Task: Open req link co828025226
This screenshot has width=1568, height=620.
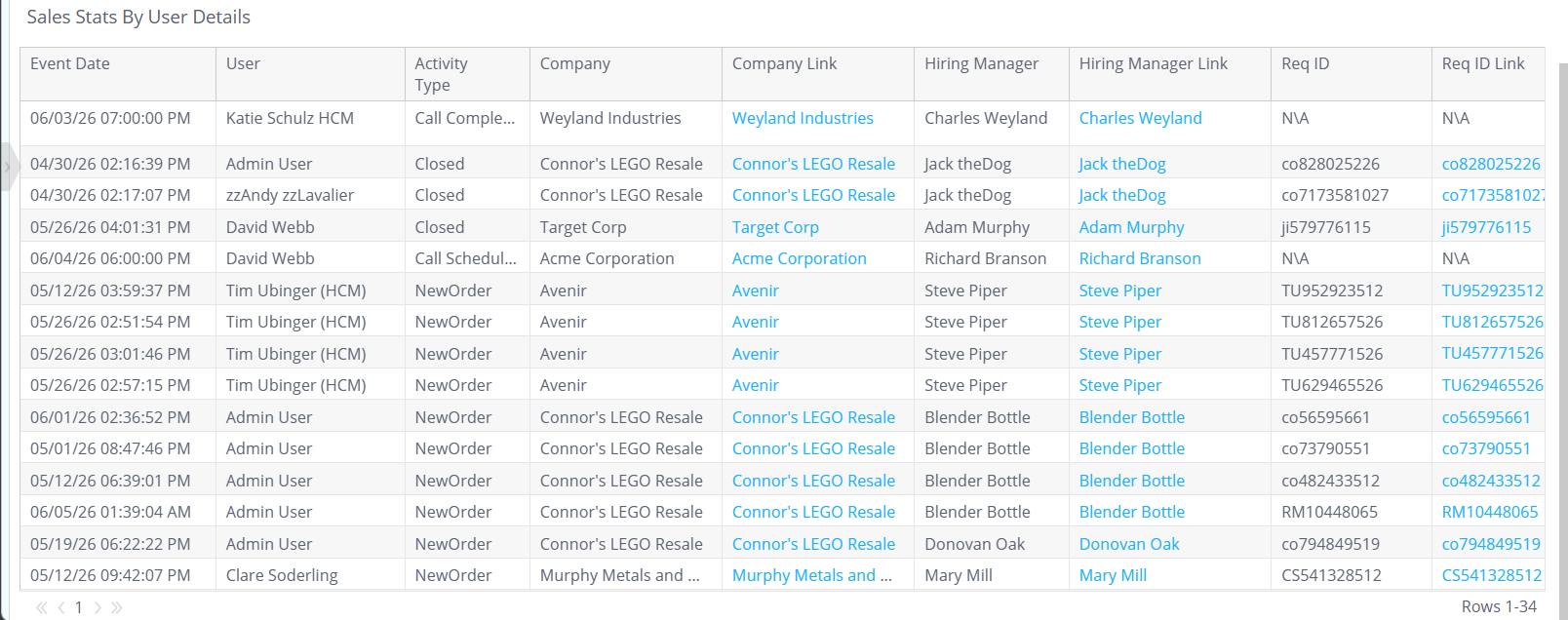Action: [x=1491, y=164]
